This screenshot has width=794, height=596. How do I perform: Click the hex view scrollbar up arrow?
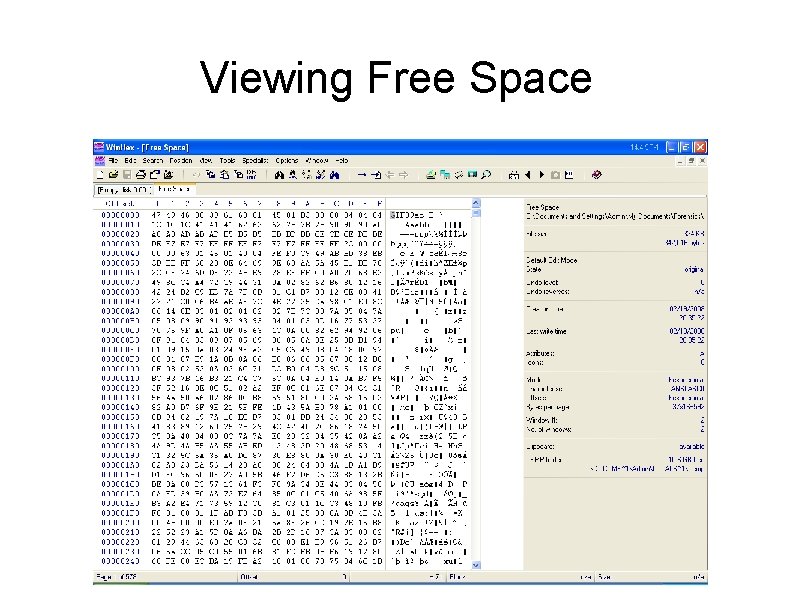[x=476, y=203]
